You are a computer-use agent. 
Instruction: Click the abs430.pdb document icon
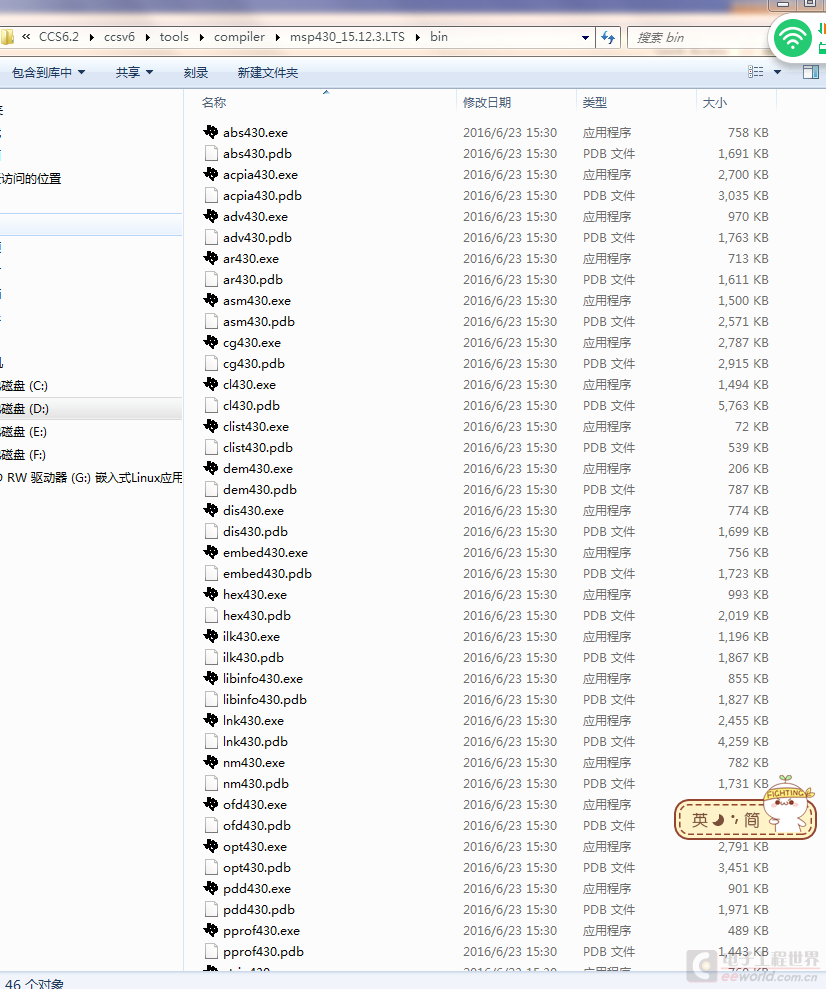coord(211,153)
